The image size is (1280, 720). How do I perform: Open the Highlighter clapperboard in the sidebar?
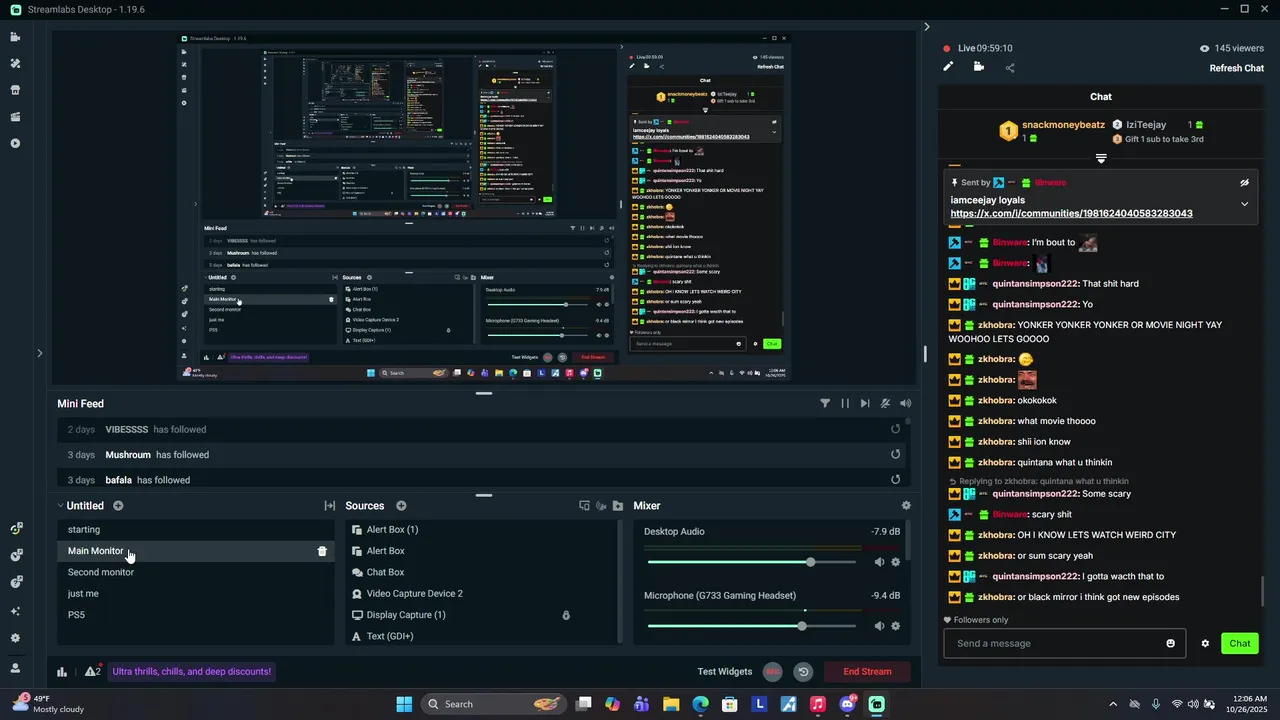point(15,117)
